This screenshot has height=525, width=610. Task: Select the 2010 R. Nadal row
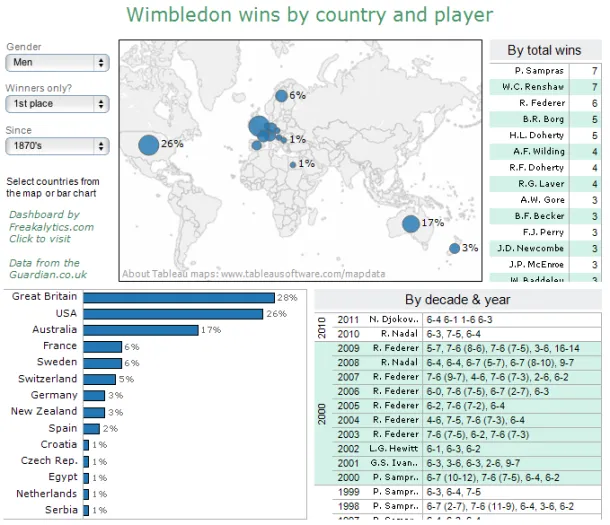coord(467,334)
